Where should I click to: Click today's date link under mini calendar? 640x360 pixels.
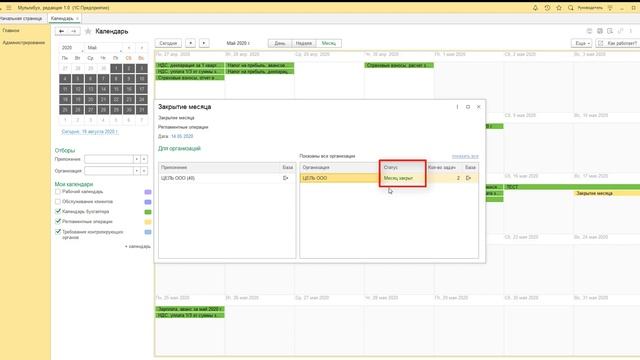[x=90, y=132]
